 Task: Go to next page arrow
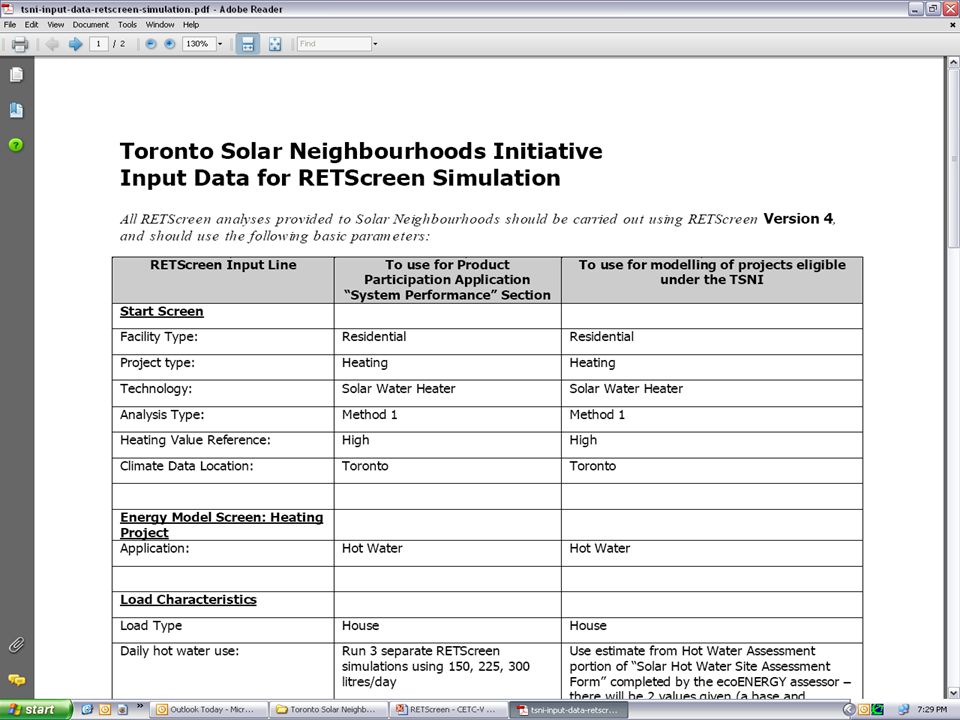(75, 44)
